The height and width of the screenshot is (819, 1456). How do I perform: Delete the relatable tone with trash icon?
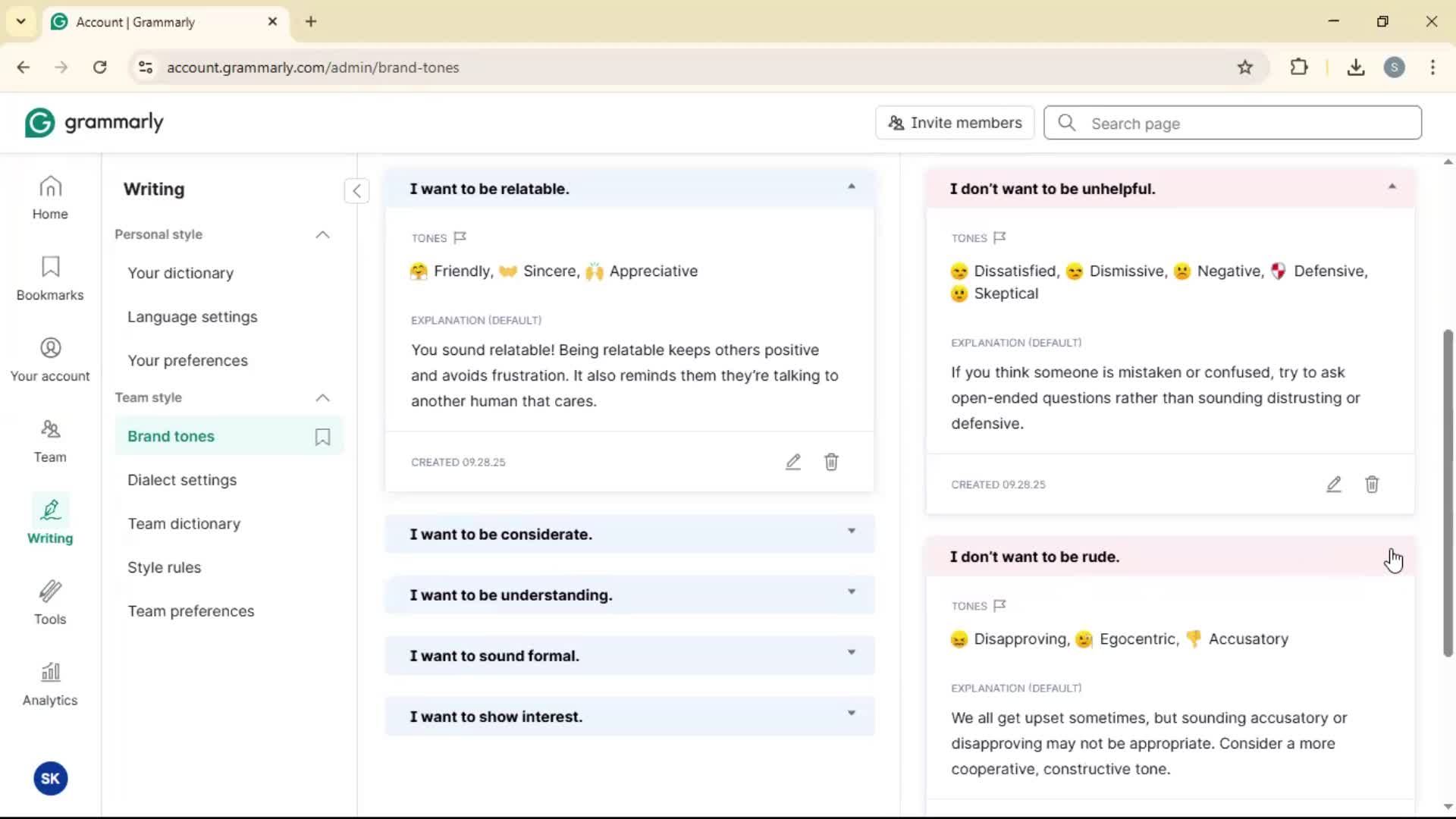pos(831,462)
